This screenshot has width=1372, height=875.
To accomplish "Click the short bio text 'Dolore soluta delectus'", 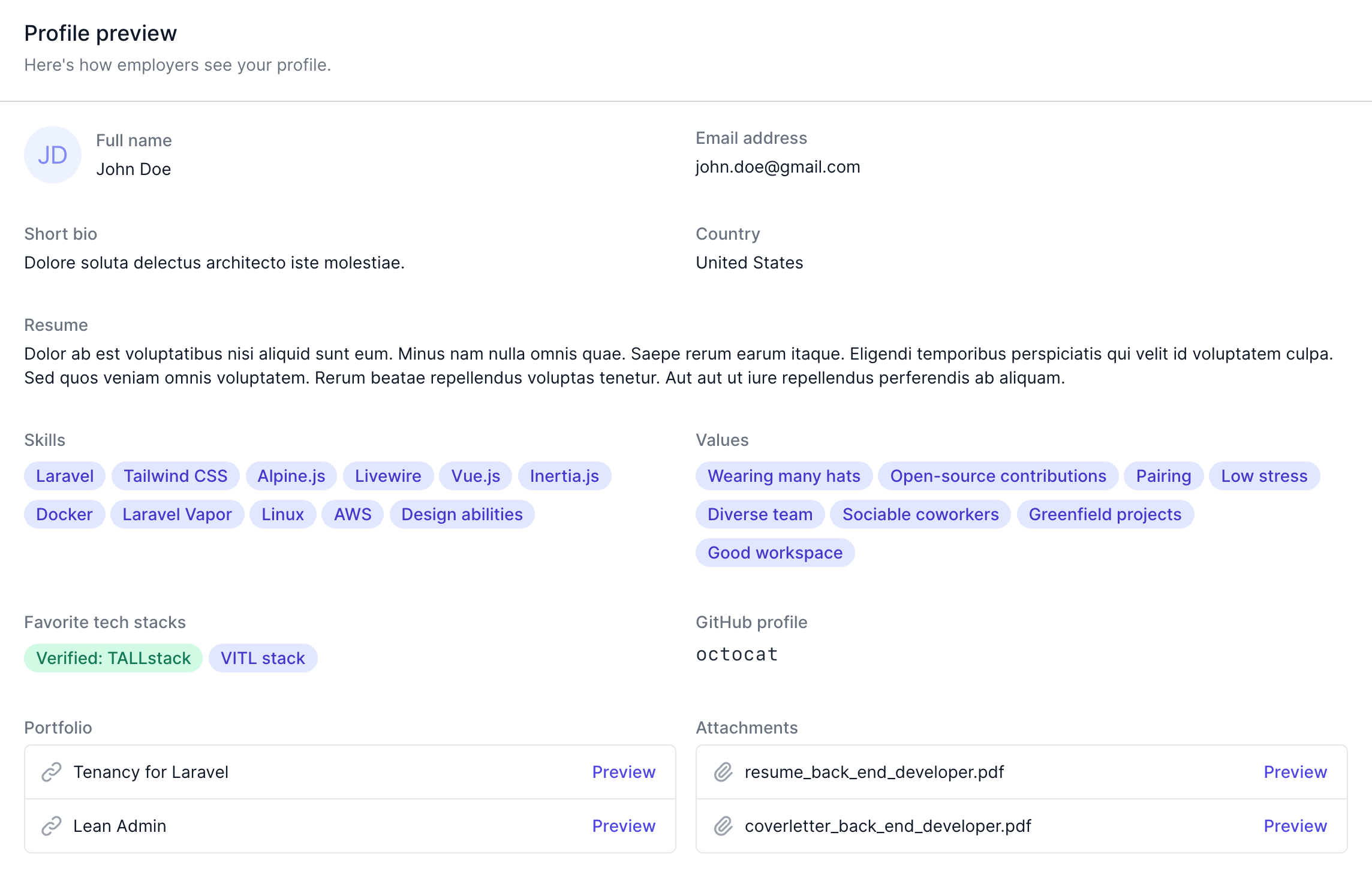I will point(214,262).
